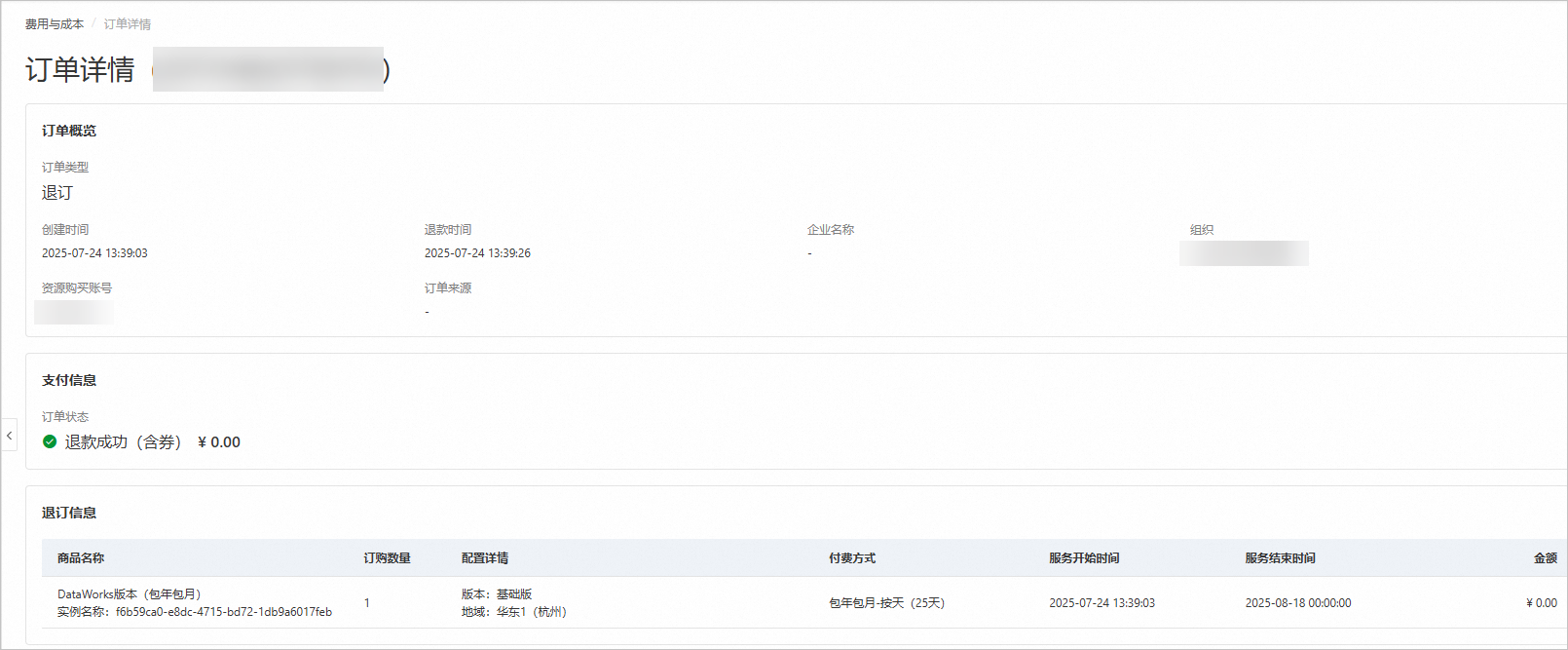Select the ¥ 0.00 payment amount

219,442
